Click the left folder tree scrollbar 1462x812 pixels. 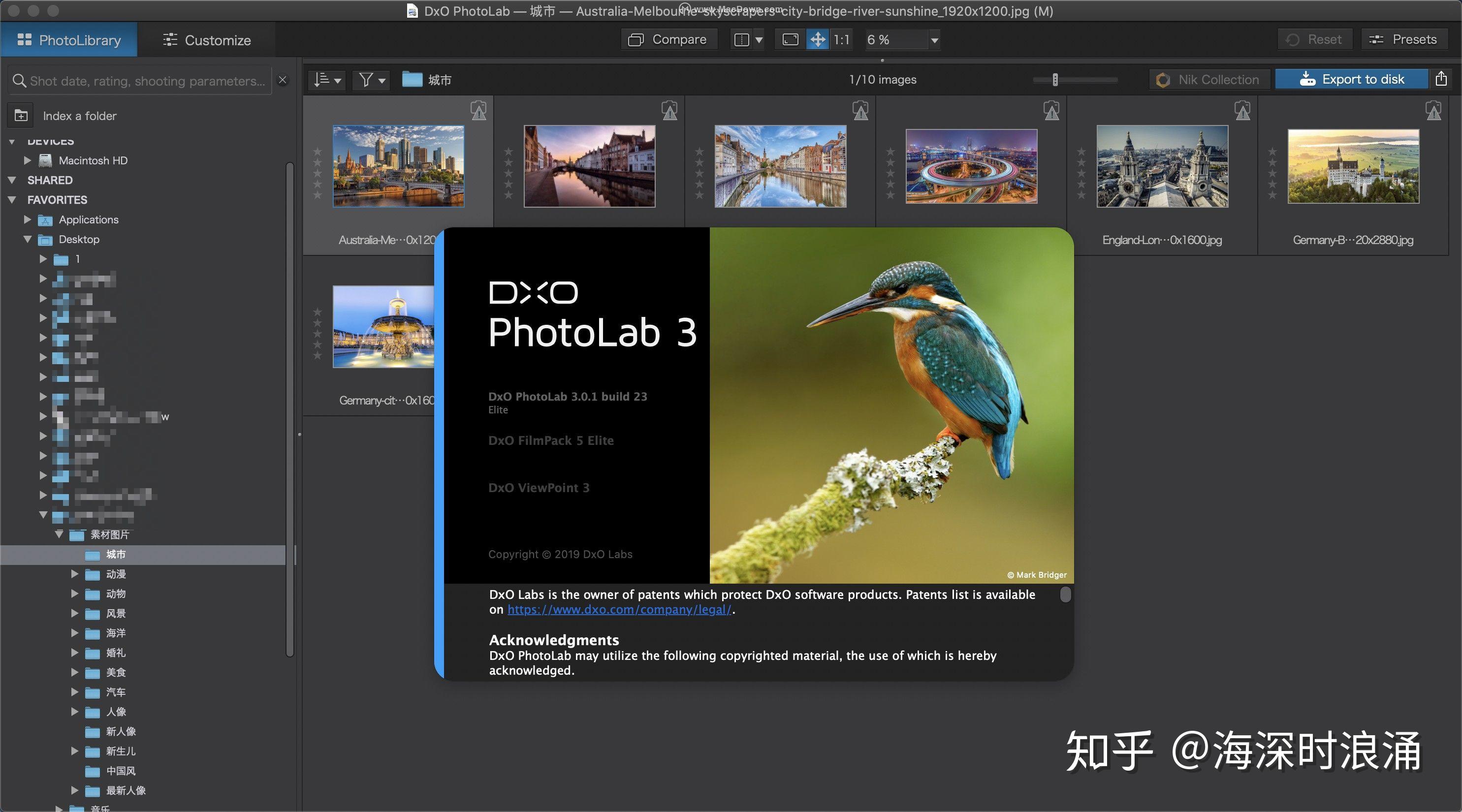click(290, 409)
